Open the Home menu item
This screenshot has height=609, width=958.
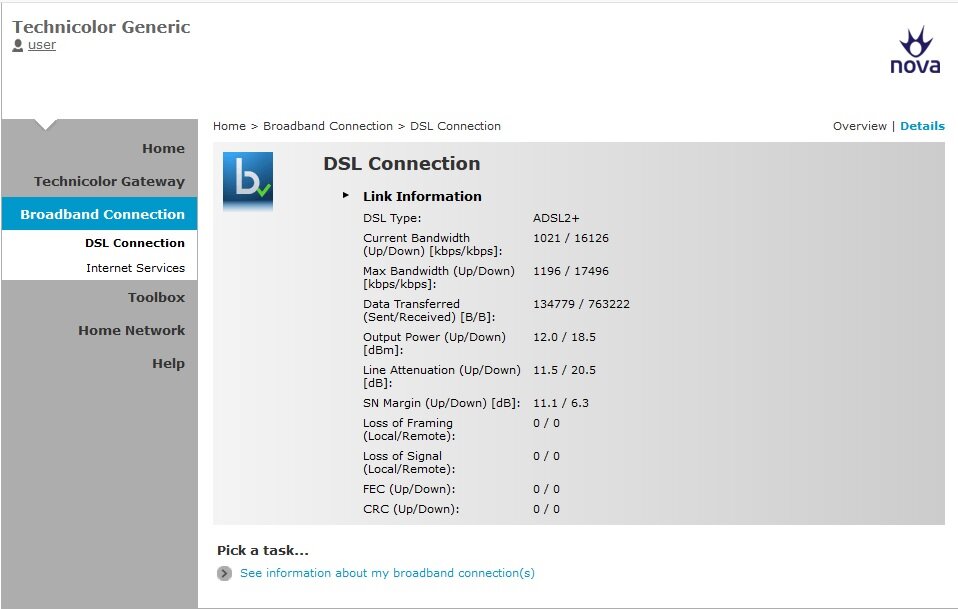[163, 148]
